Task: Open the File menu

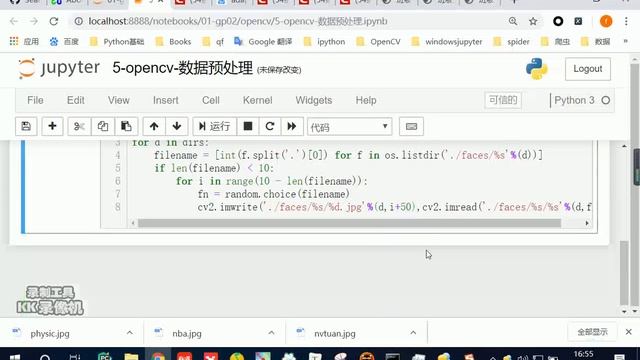Action: pos(35,100)
